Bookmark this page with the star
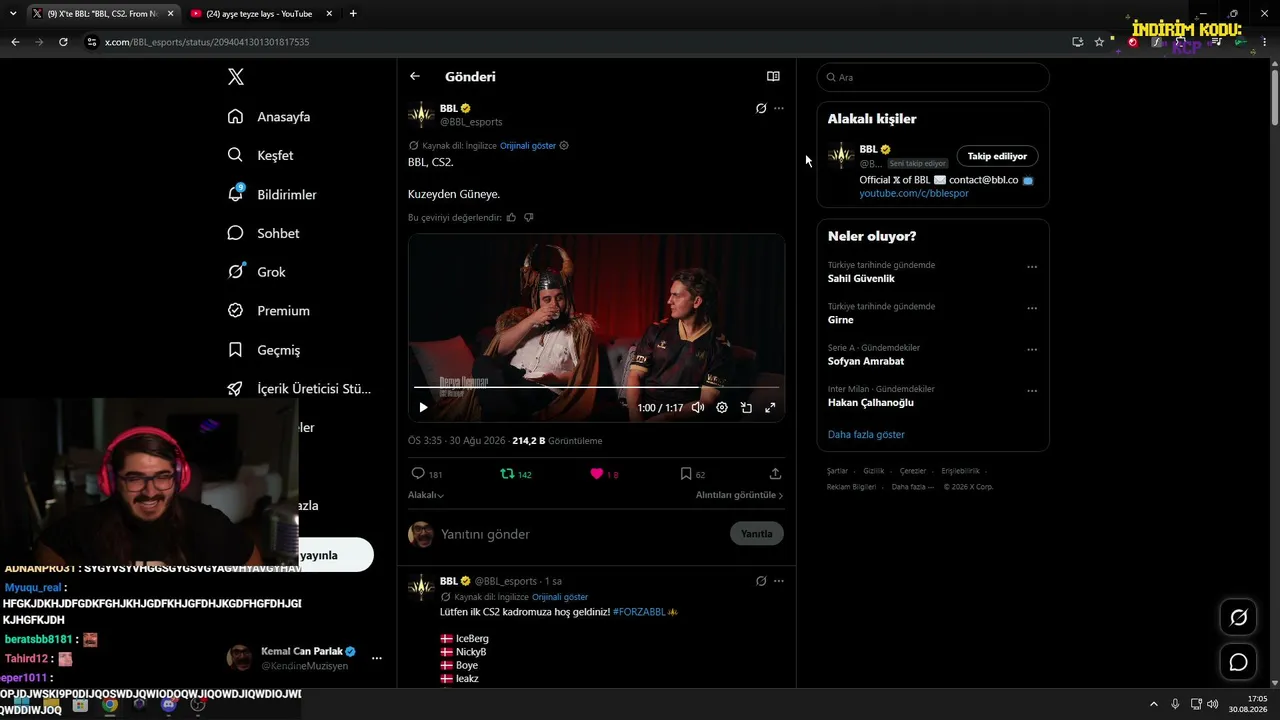1280x720 pixels. tap(1099, 42)
